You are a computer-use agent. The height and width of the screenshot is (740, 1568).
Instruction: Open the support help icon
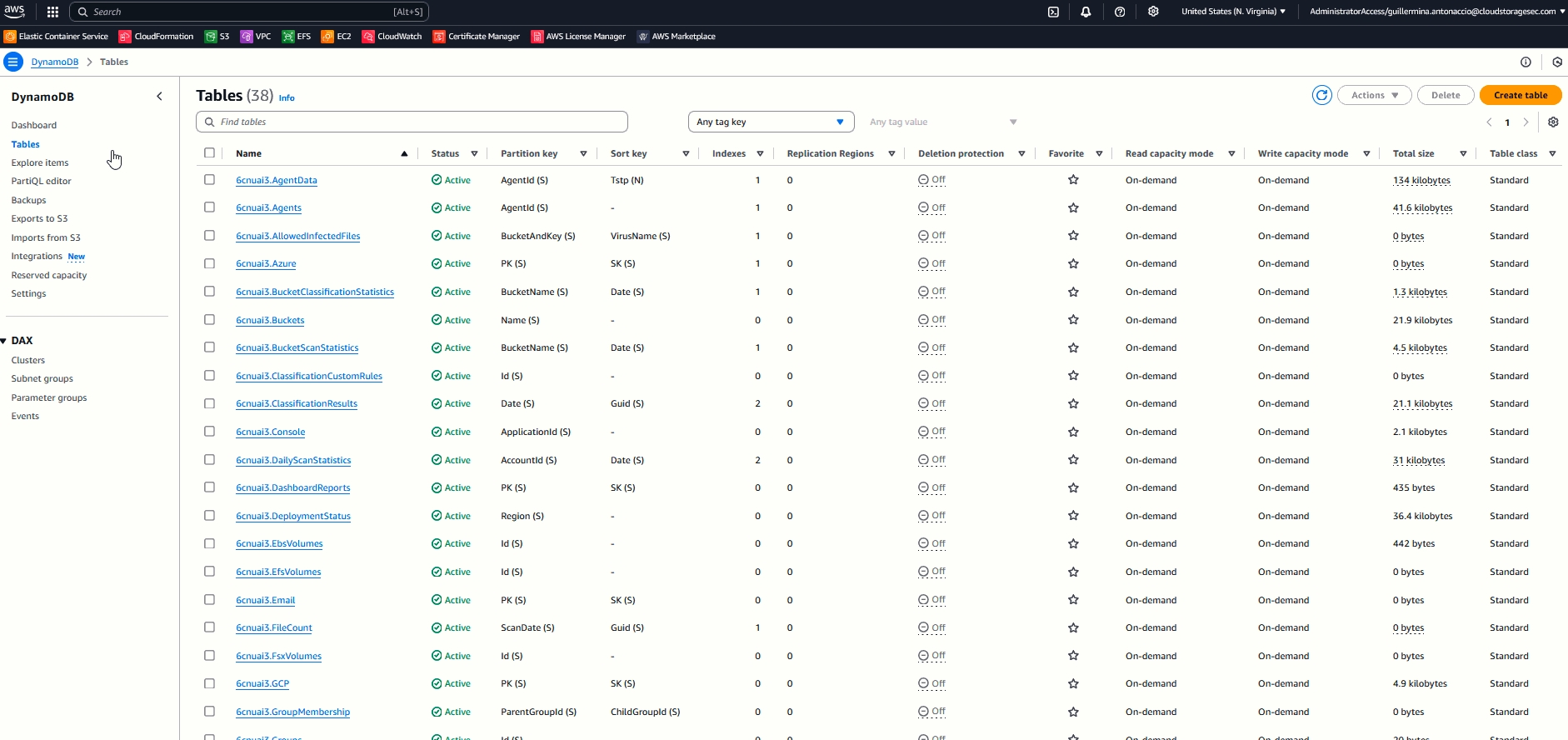pos(1120,12)
